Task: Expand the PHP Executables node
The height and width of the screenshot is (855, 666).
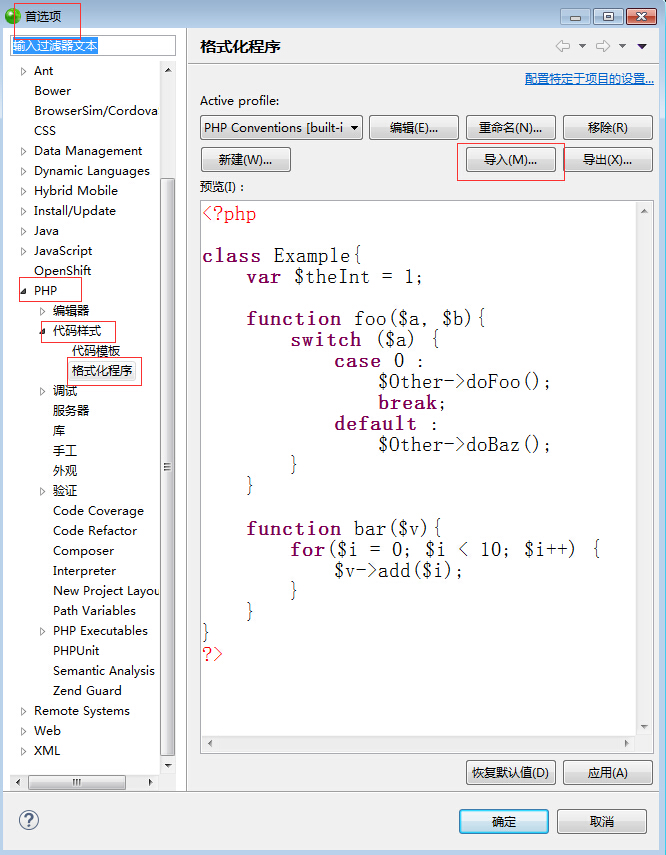Action: (x=43, y=631)
